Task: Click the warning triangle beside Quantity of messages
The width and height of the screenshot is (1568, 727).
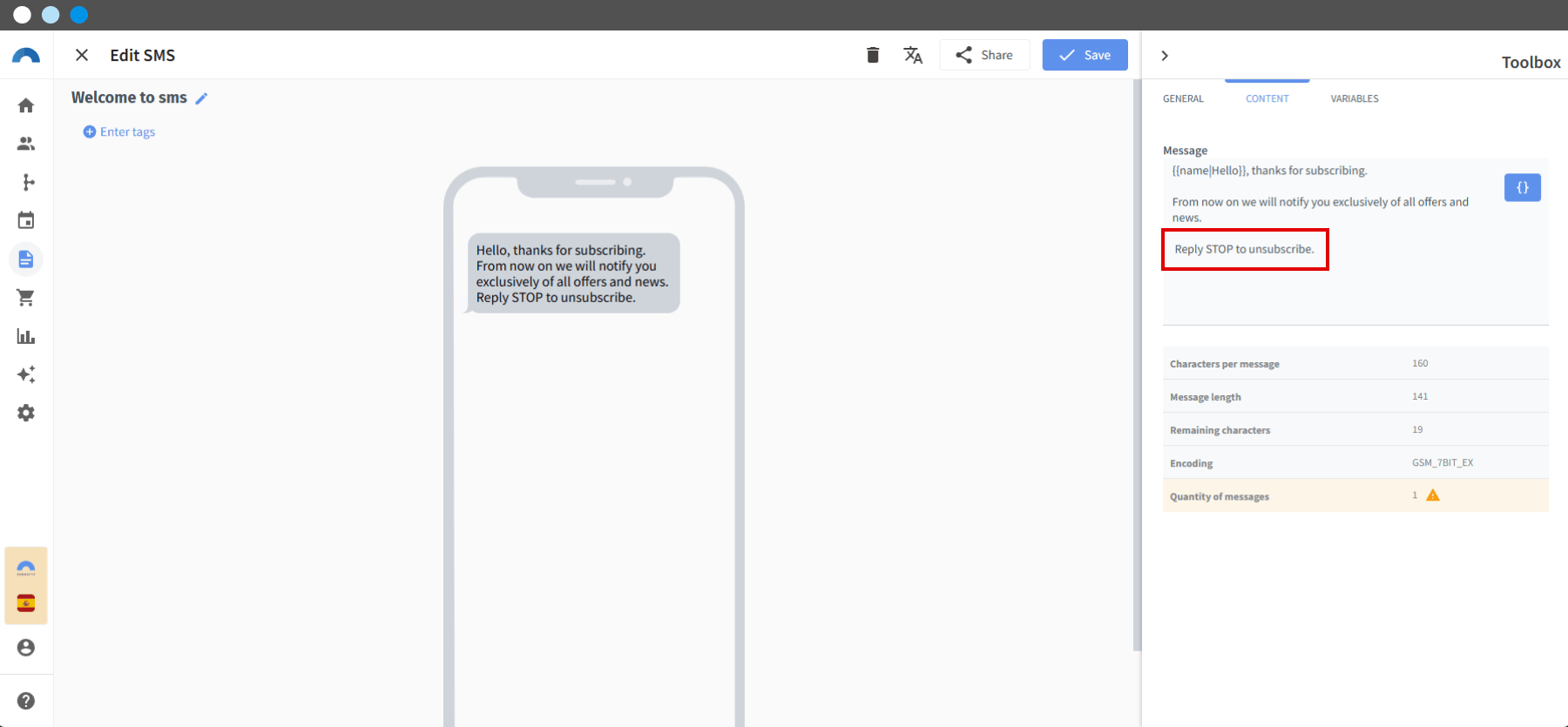Action: 1433,495
